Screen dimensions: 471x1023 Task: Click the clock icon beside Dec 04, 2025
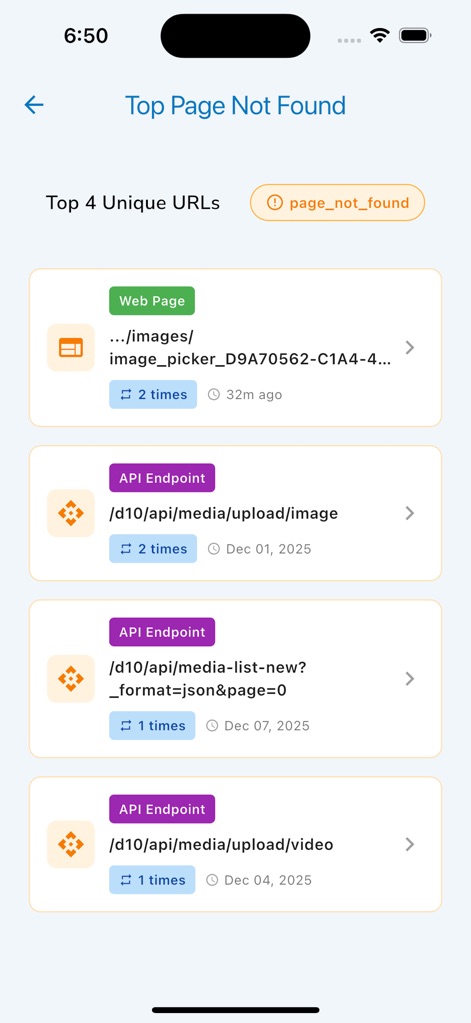click(212, 880)
